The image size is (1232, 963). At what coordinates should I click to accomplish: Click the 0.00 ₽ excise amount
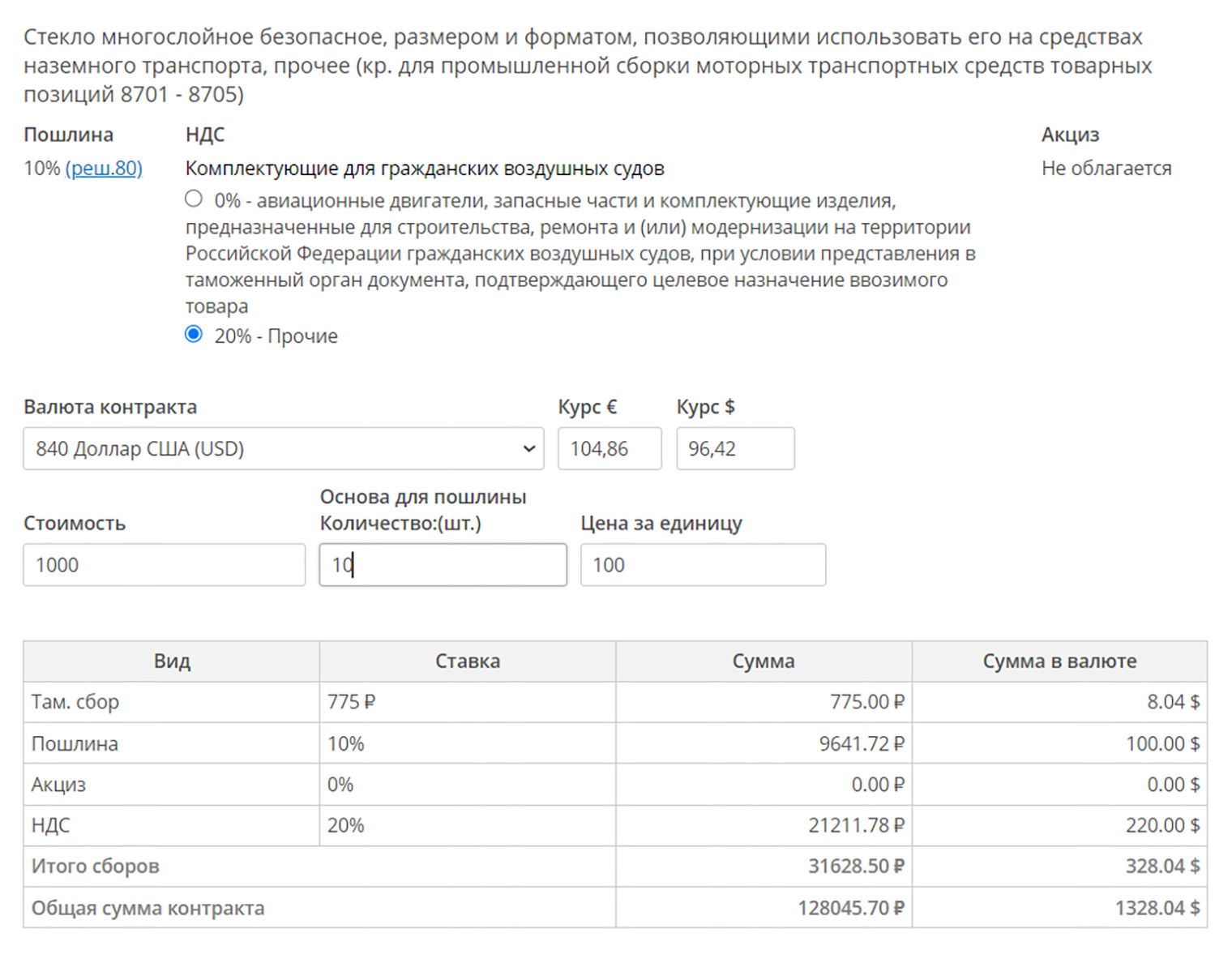point(878,785)
